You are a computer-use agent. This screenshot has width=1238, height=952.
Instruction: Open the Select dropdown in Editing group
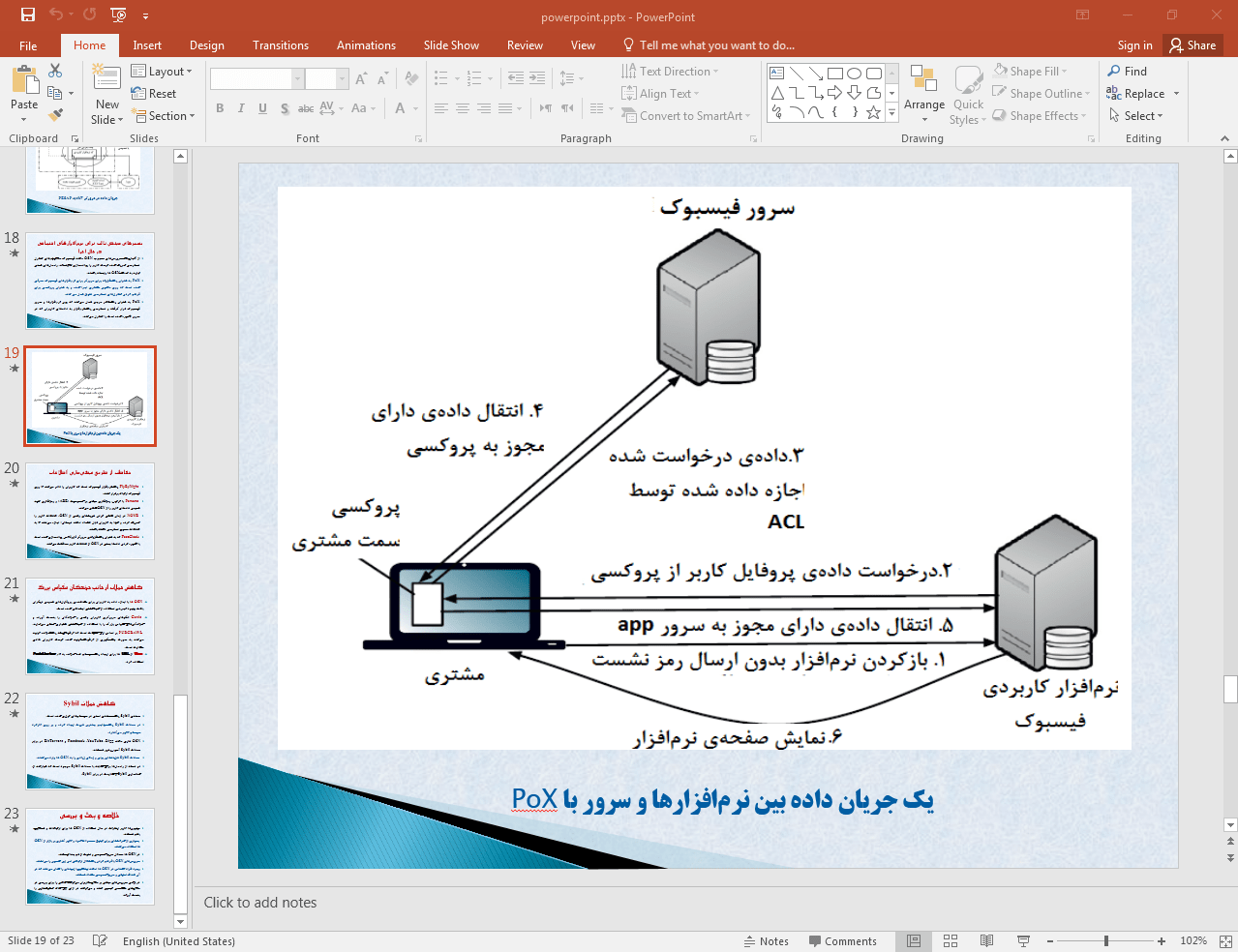pyautogui.click(x=1135, y=115)
